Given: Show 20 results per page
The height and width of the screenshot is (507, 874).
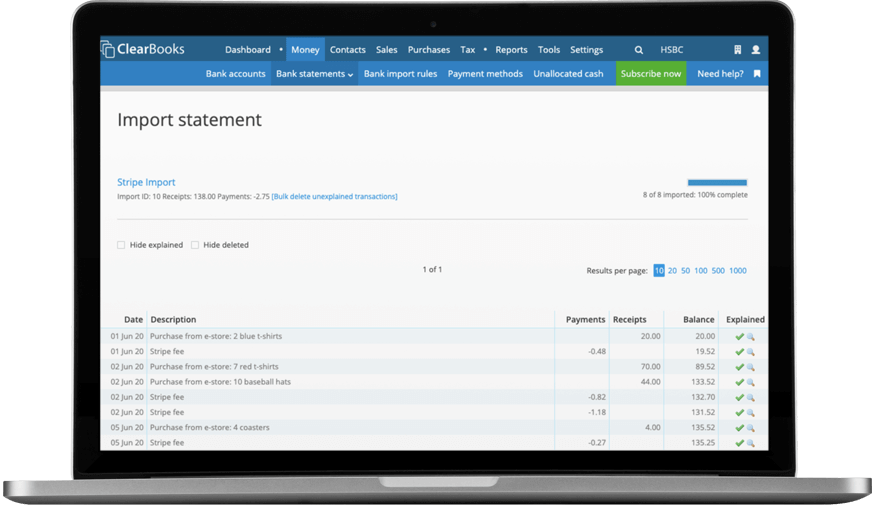Looking at the screenshot, I should [x=672, y=270].
